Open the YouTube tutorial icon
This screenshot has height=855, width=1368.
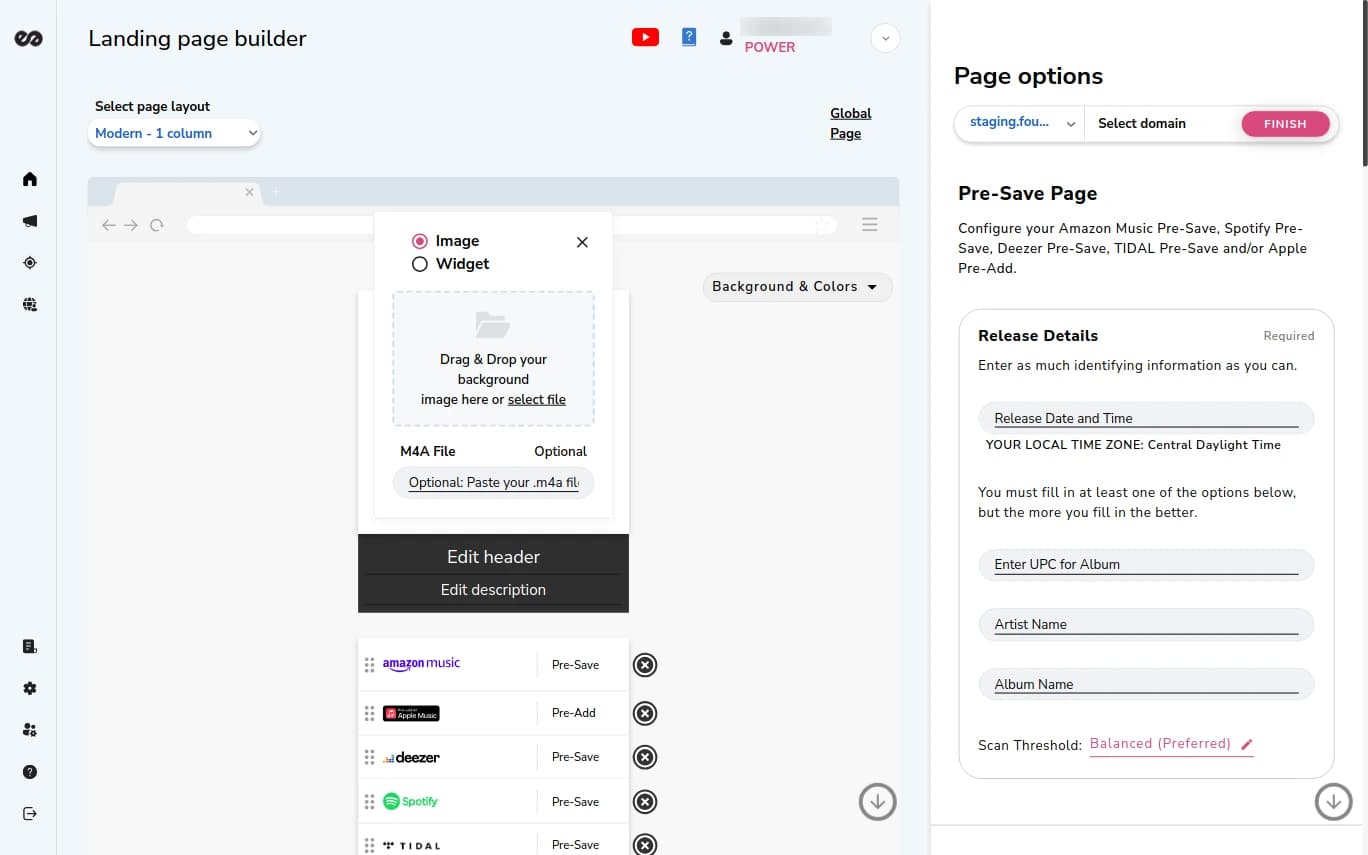[645, 37]
